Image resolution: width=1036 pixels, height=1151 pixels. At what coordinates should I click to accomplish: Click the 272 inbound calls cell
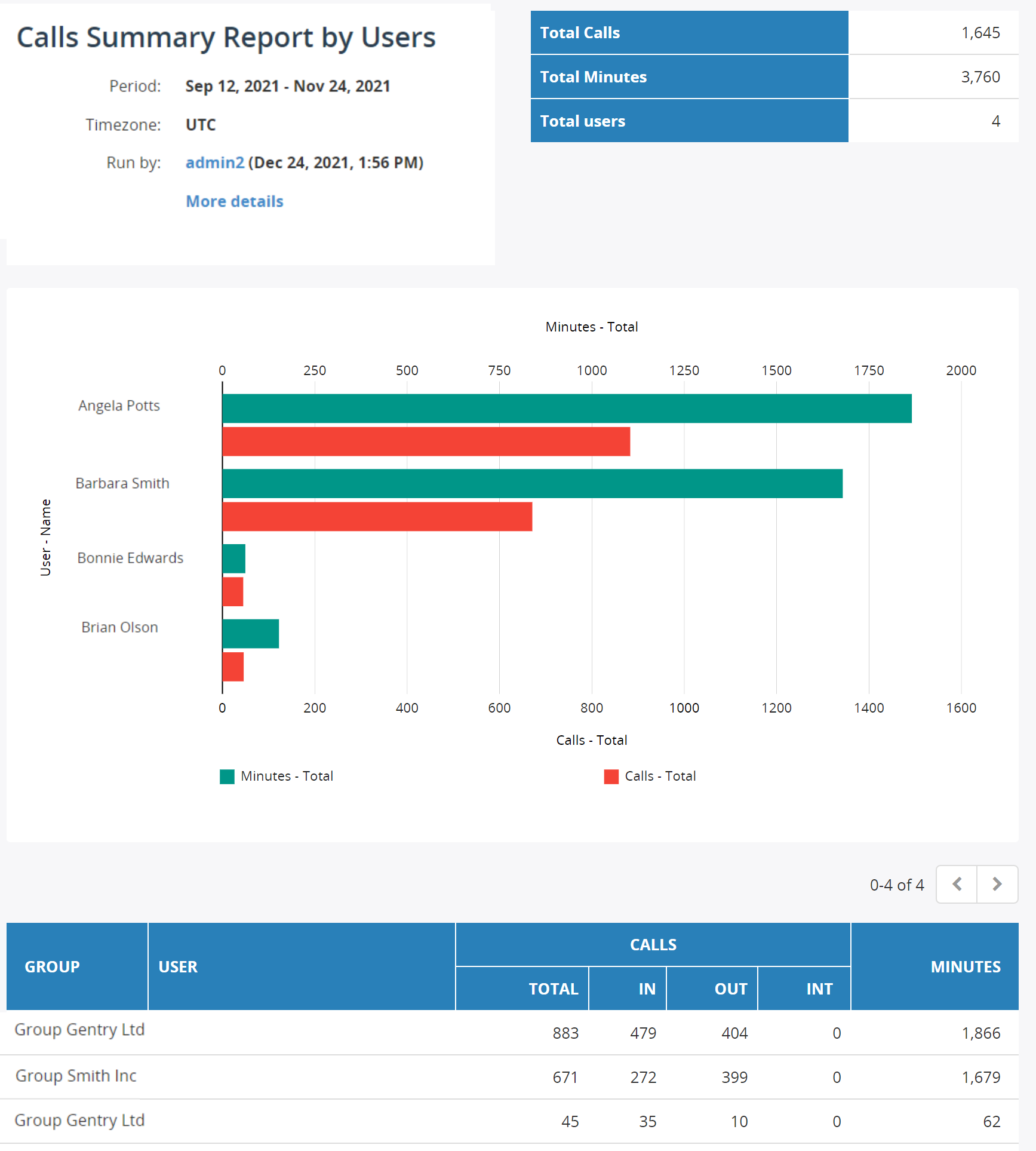(x=643, y=1078)
